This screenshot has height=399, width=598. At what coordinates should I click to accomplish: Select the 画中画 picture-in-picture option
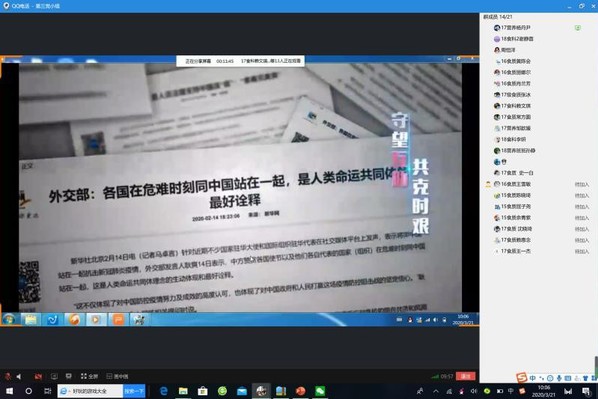click(117, 376)
